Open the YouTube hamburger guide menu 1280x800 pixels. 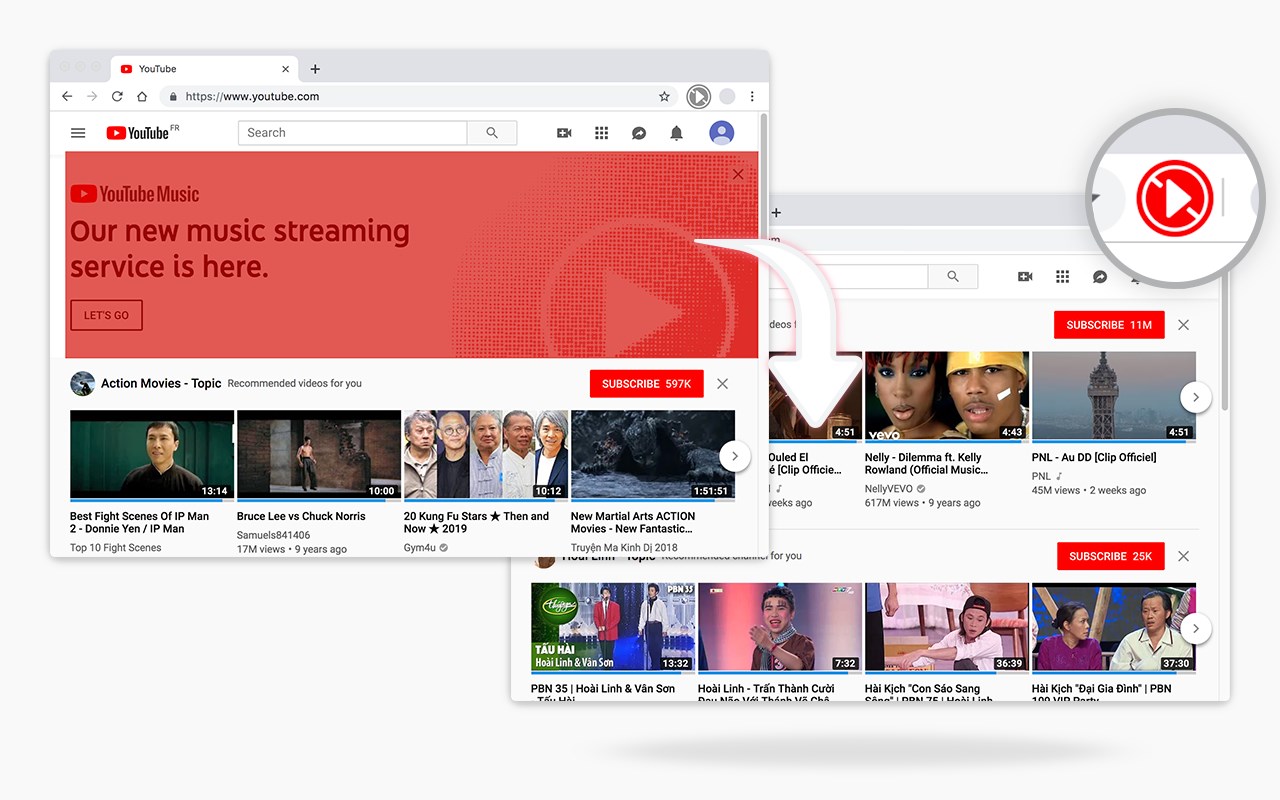tap(78, 133)
